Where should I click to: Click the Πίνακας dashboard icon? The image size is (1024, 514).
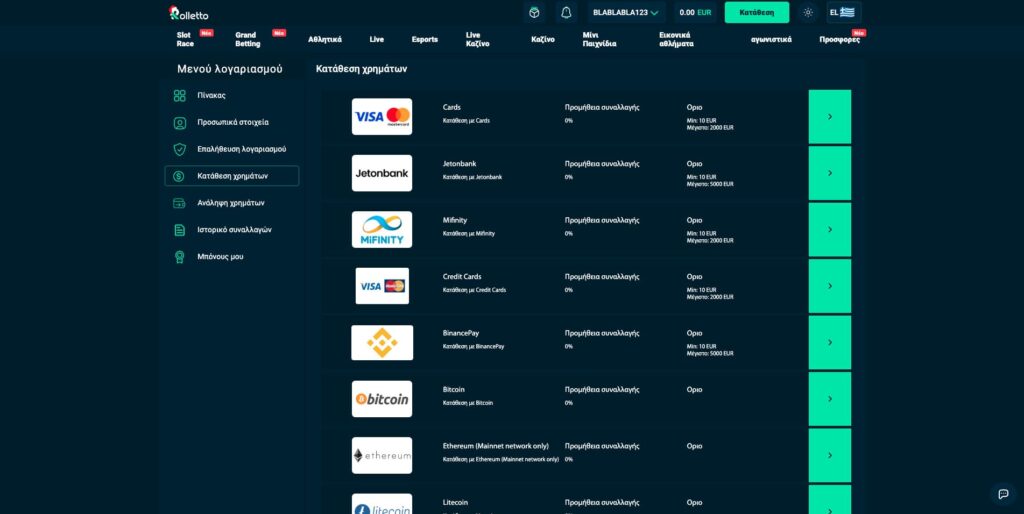click(x=179, y=95)
